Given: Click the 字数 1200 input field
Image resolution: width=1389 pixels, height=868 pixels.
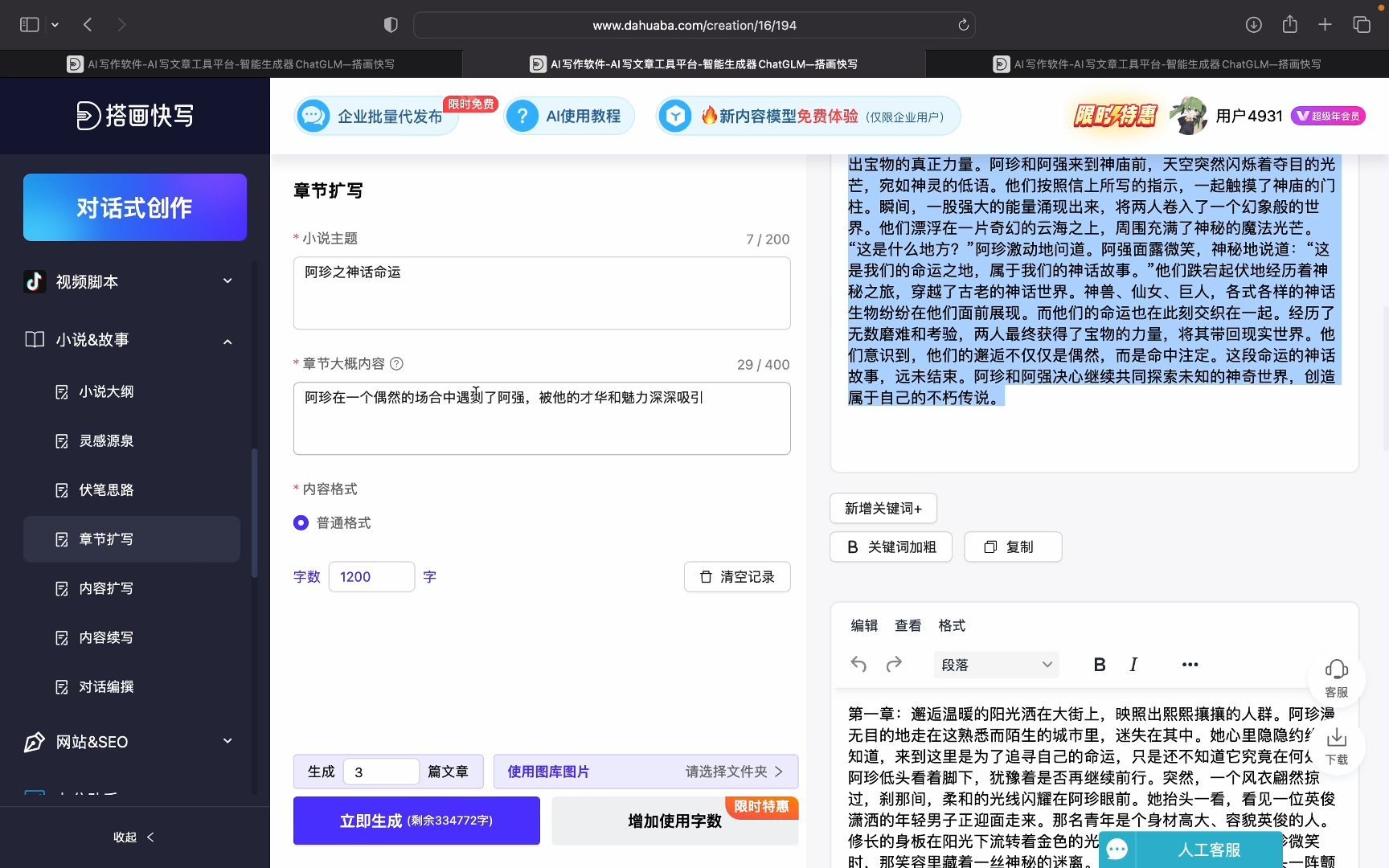Looking at the screenshot, I should [371, 576].
